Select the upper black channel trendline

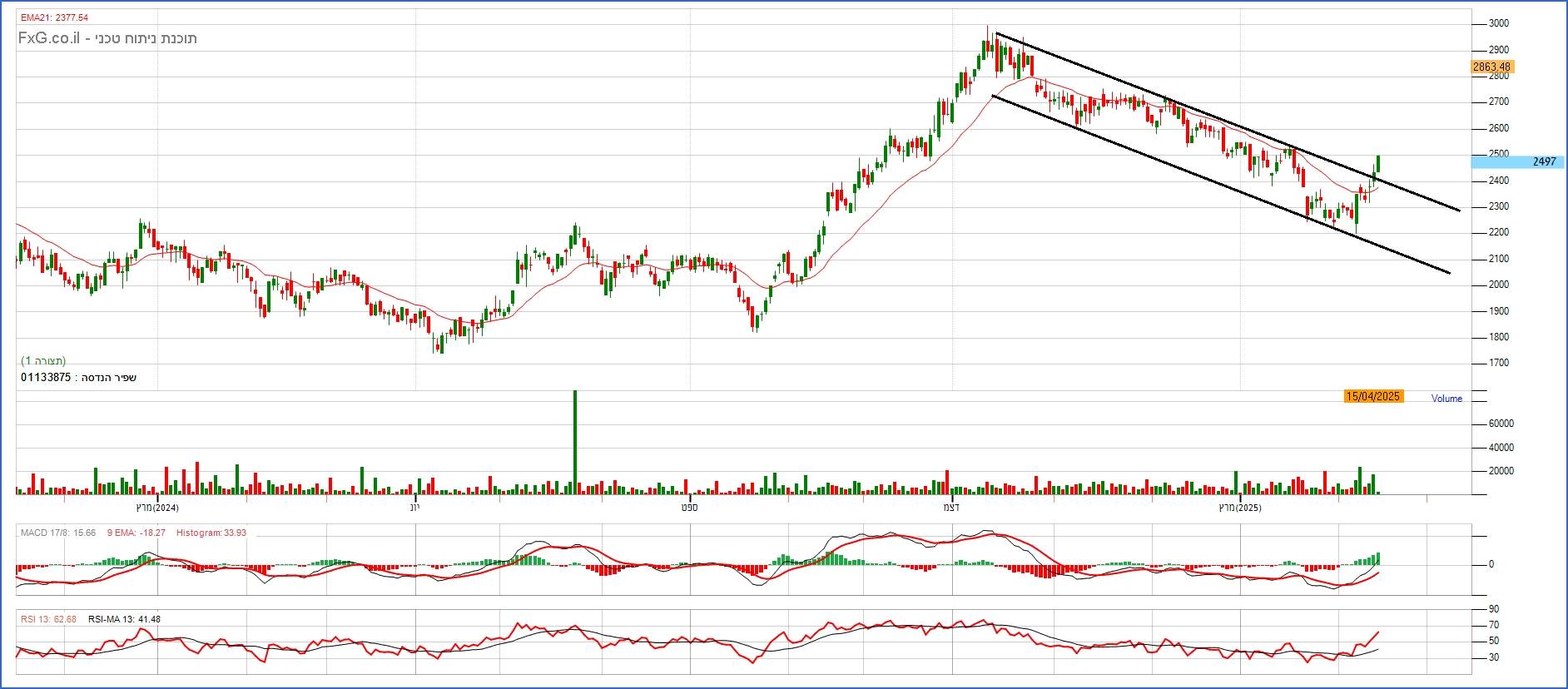(x=1228, y=121)
